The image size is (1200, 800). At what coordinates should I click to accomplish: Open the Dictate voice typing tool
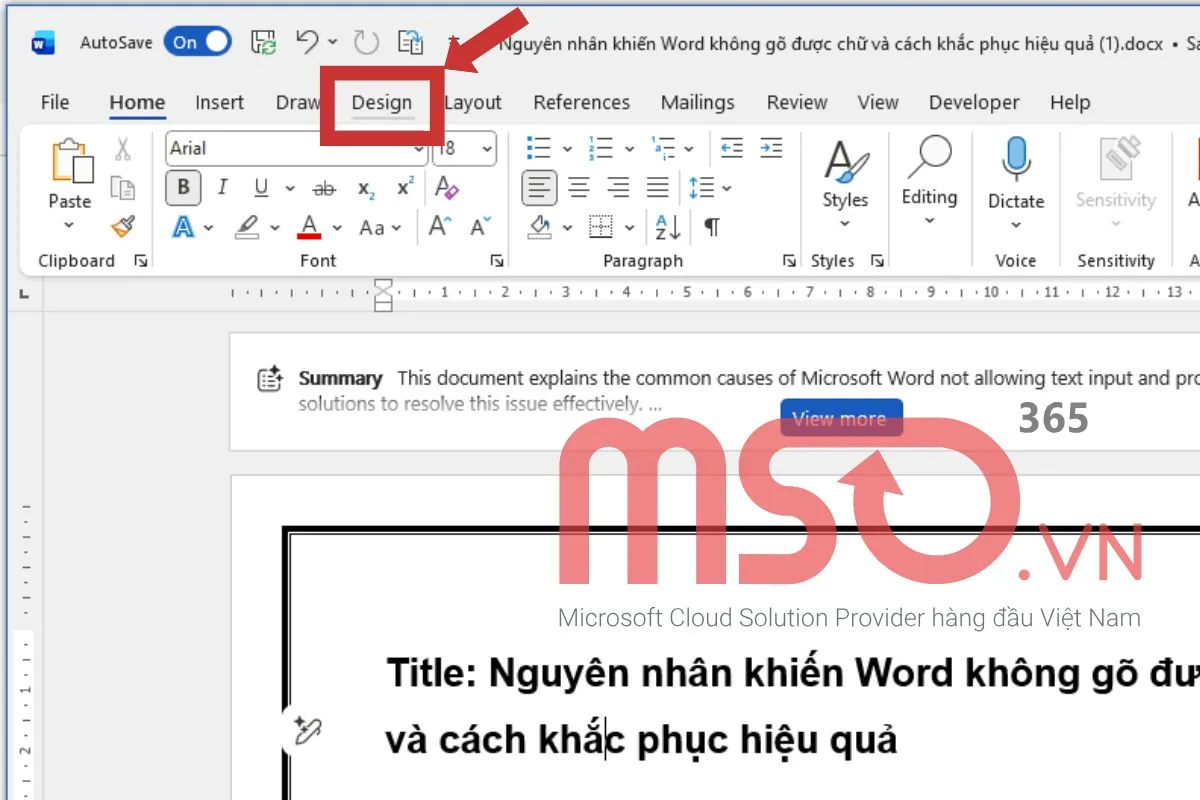click(1016, 185)
